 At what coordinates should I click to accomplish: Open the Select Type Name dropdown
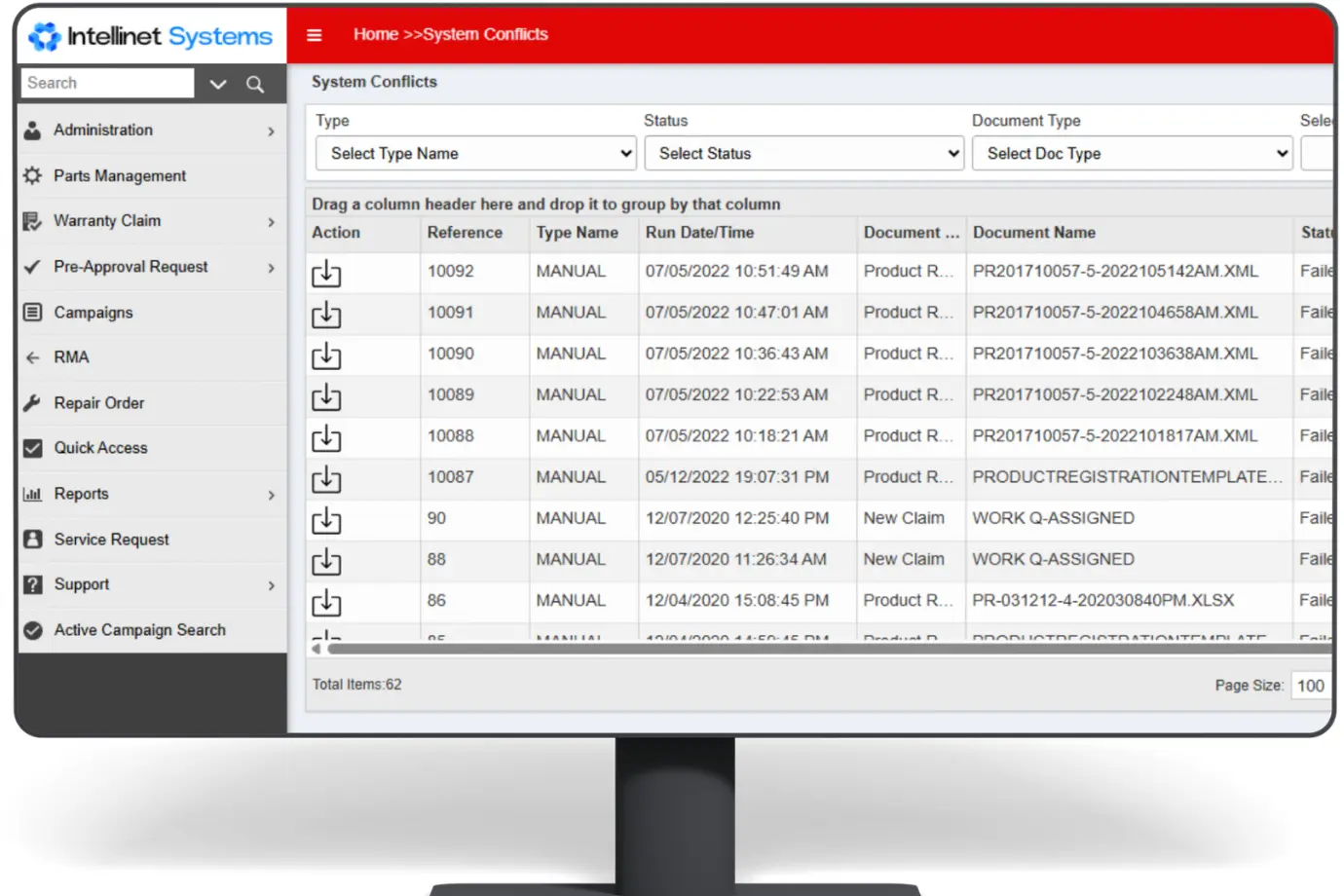(x=475, y=153)
